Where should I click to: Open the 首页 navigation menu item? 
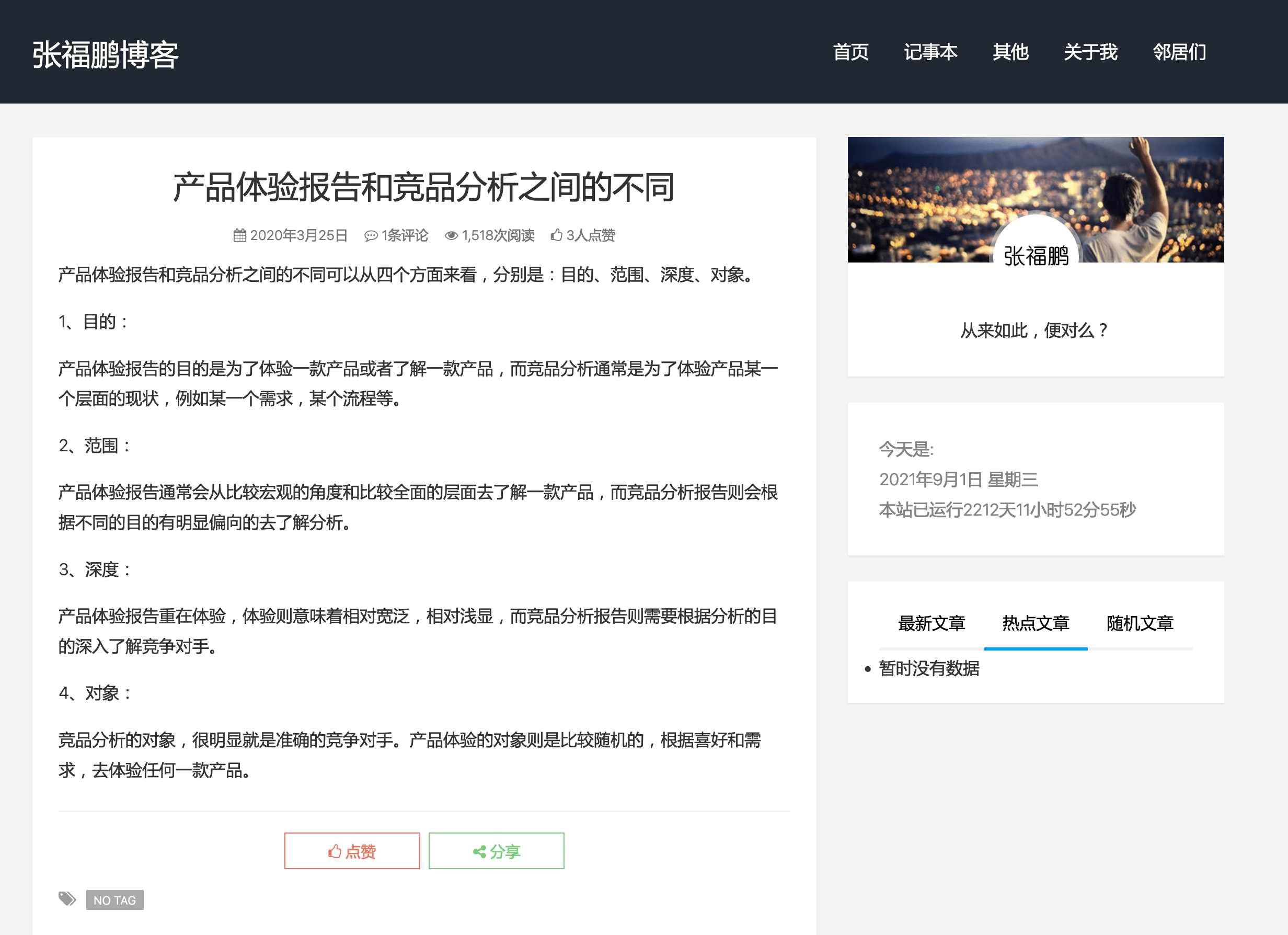point(850,52)
